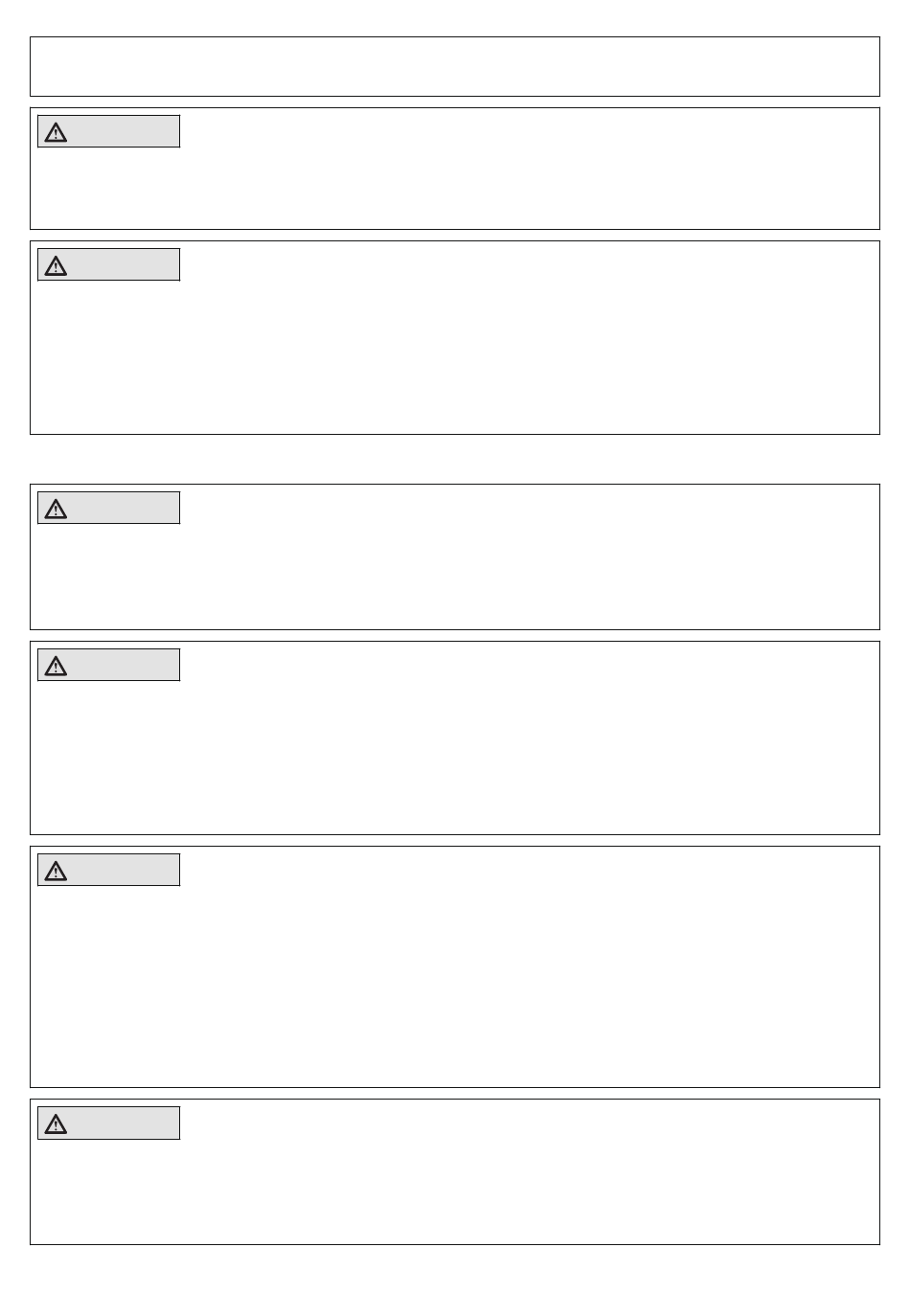910x1316 pixels.
Task: Click the blank gap separating the two groups of warning boxes
Action: pos(455,460)
